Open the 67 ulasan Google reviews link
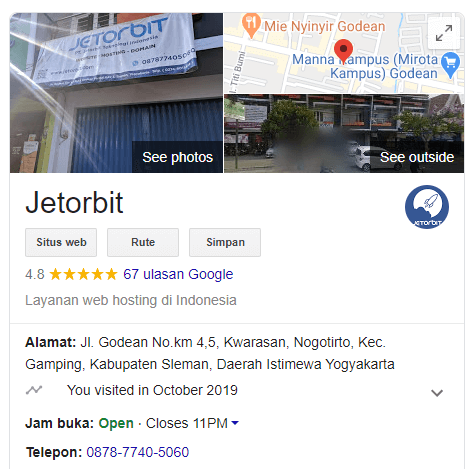This screenshot has height=469, width=471. pos(178,274)
